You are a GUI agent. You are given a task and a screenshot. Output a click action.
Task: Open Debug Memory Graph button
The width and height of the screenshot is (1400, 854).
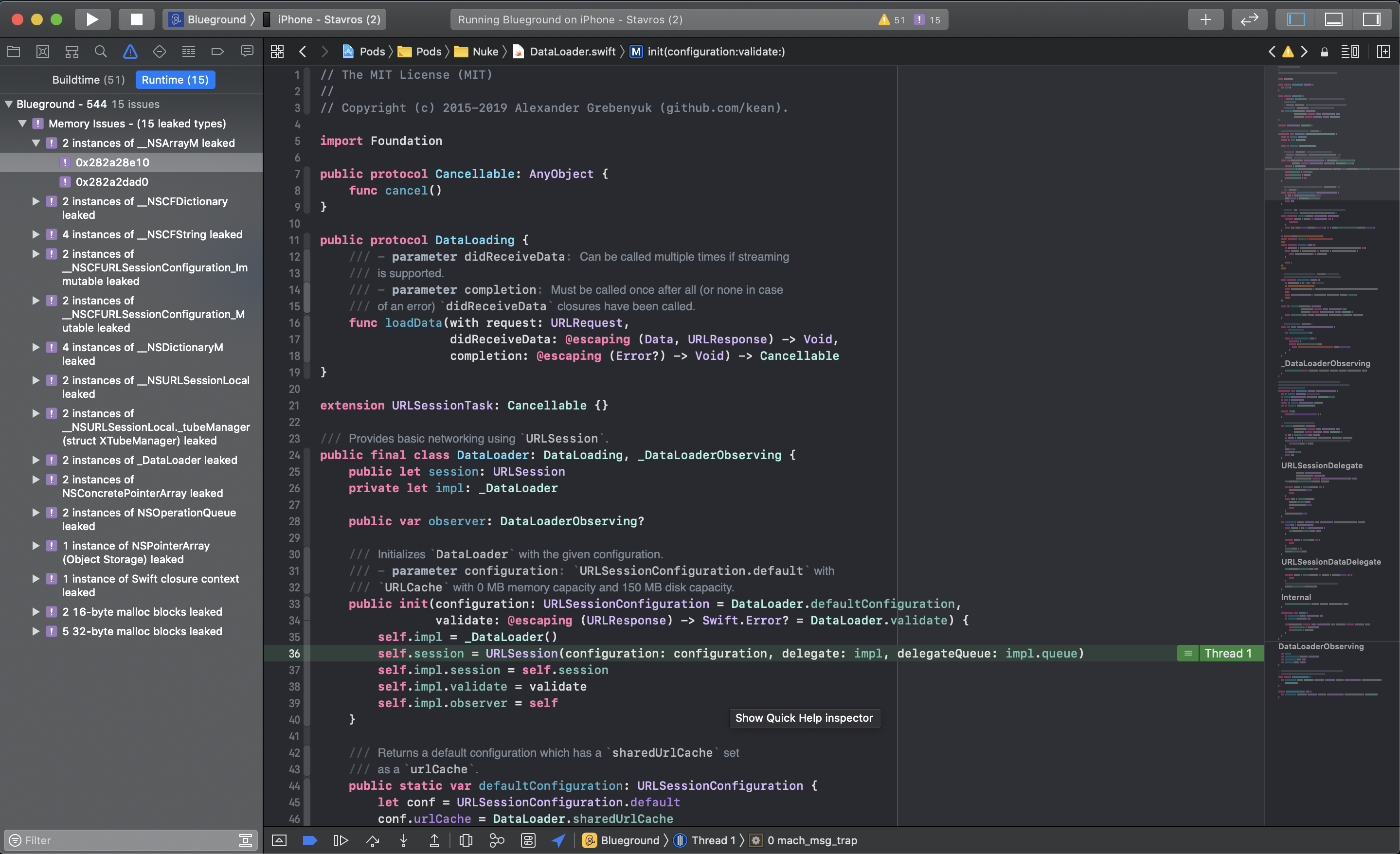tap(497, 840)
